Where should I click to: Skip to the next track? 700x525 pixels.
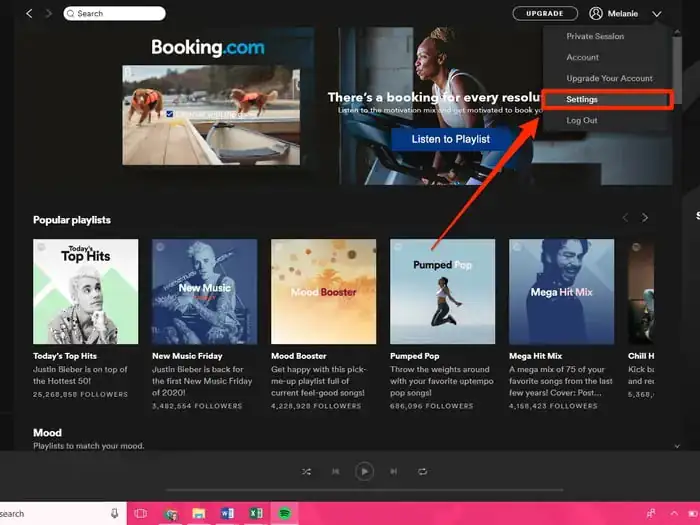pos(394,471)
